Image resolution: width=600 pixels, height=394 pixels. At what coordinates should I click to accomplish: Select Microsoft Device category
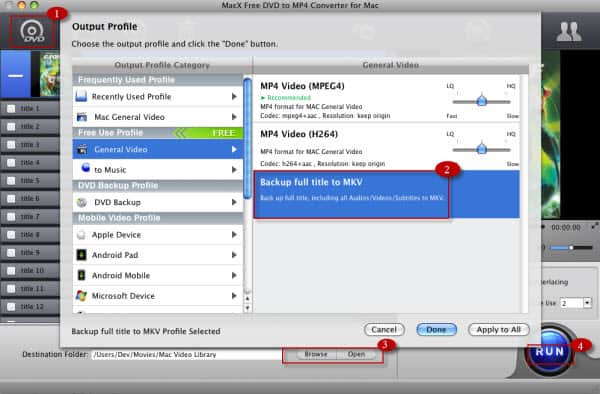click(158, 295)
